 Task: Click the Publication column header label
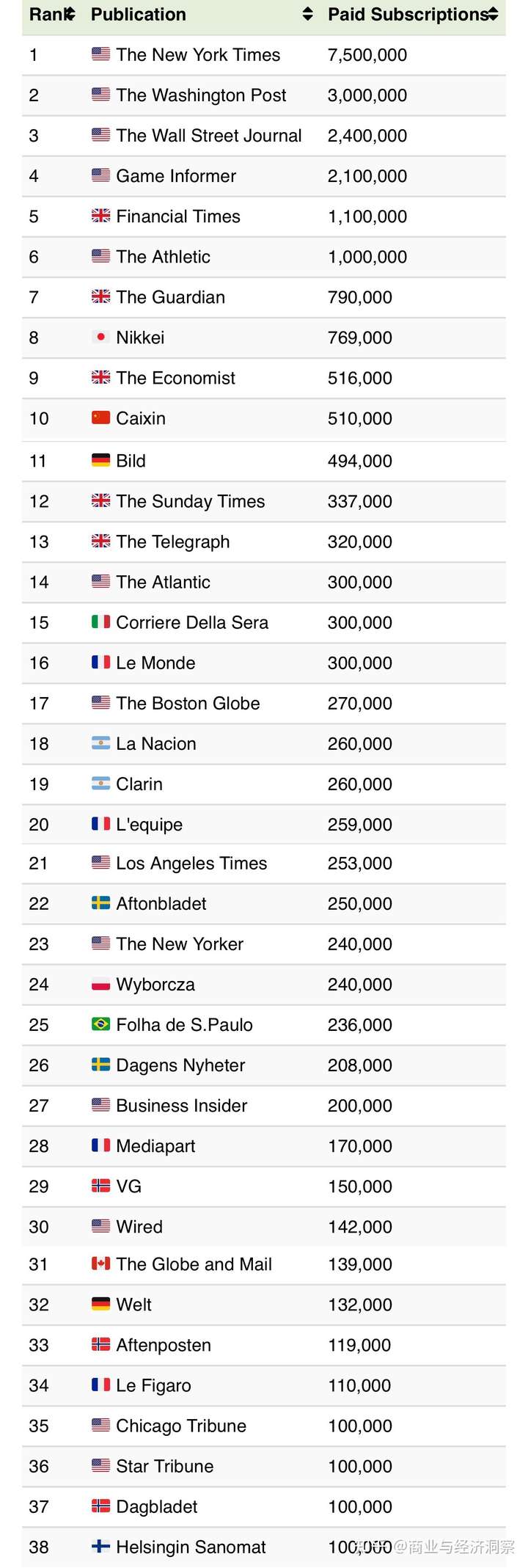(x=139, y=15)
